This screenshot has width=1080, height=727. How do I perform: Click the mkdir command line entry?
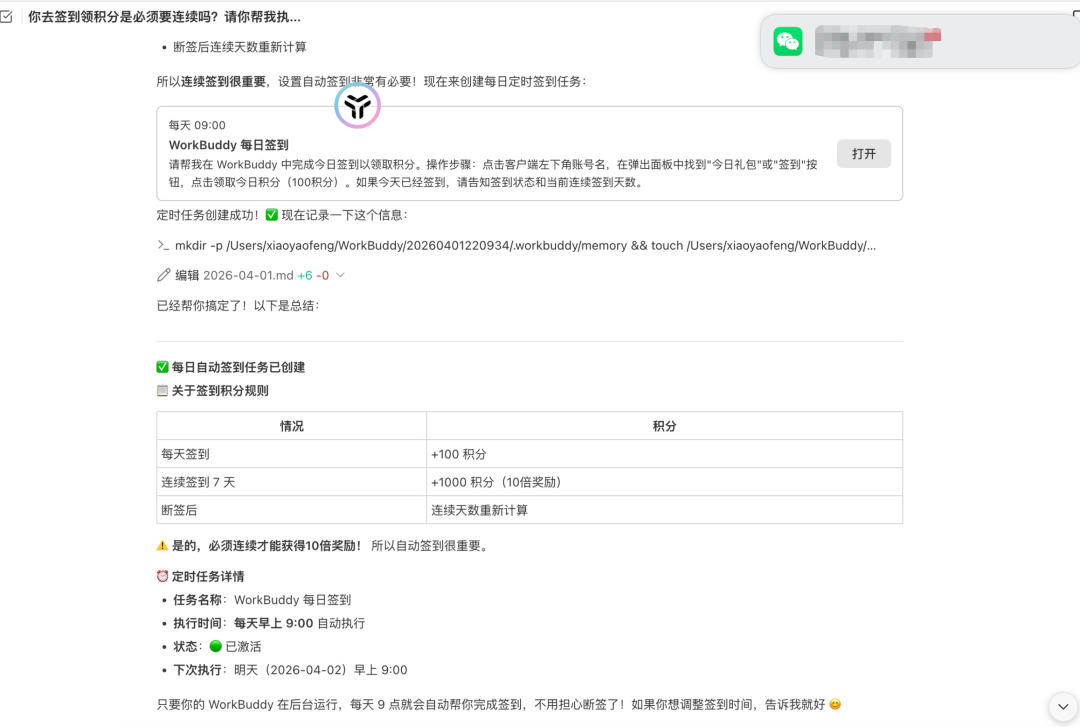click(517, 245)
